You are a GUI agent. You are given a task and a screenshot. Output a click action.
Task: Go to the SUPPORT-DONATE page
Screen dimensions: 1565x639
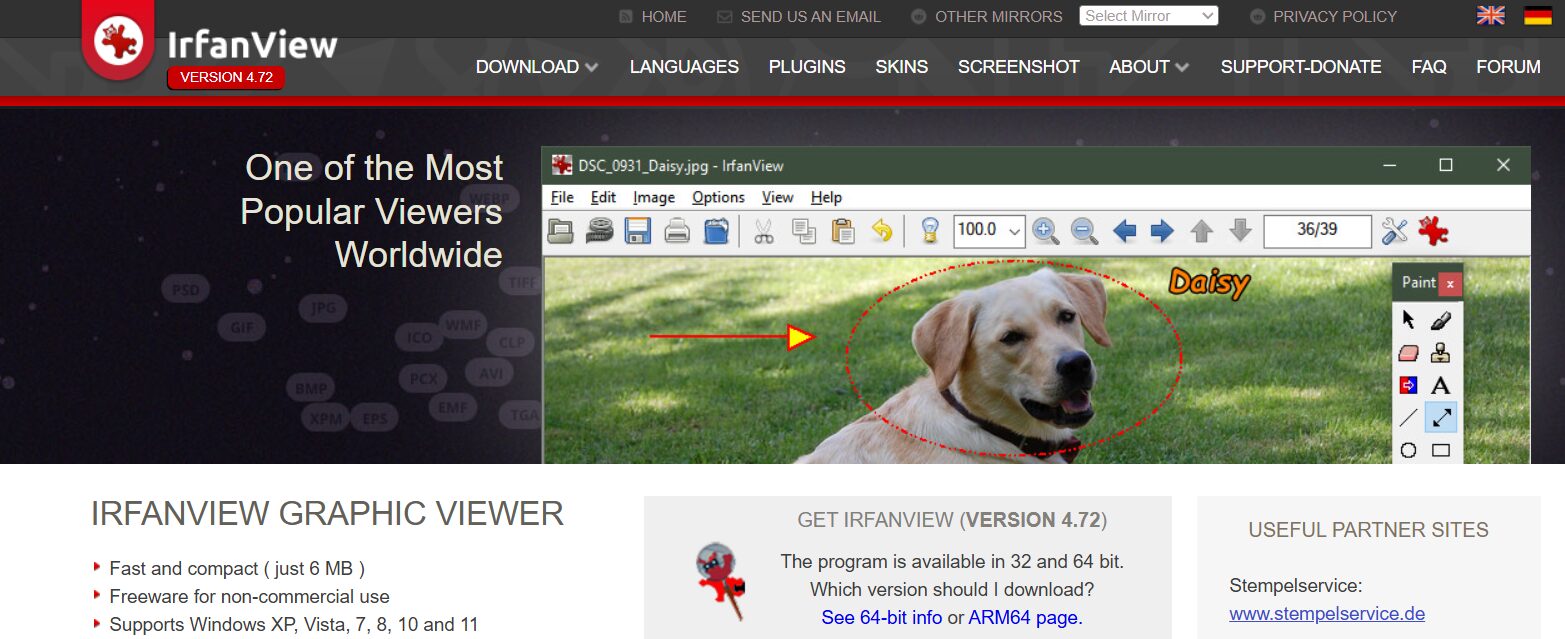point(1300,67)
